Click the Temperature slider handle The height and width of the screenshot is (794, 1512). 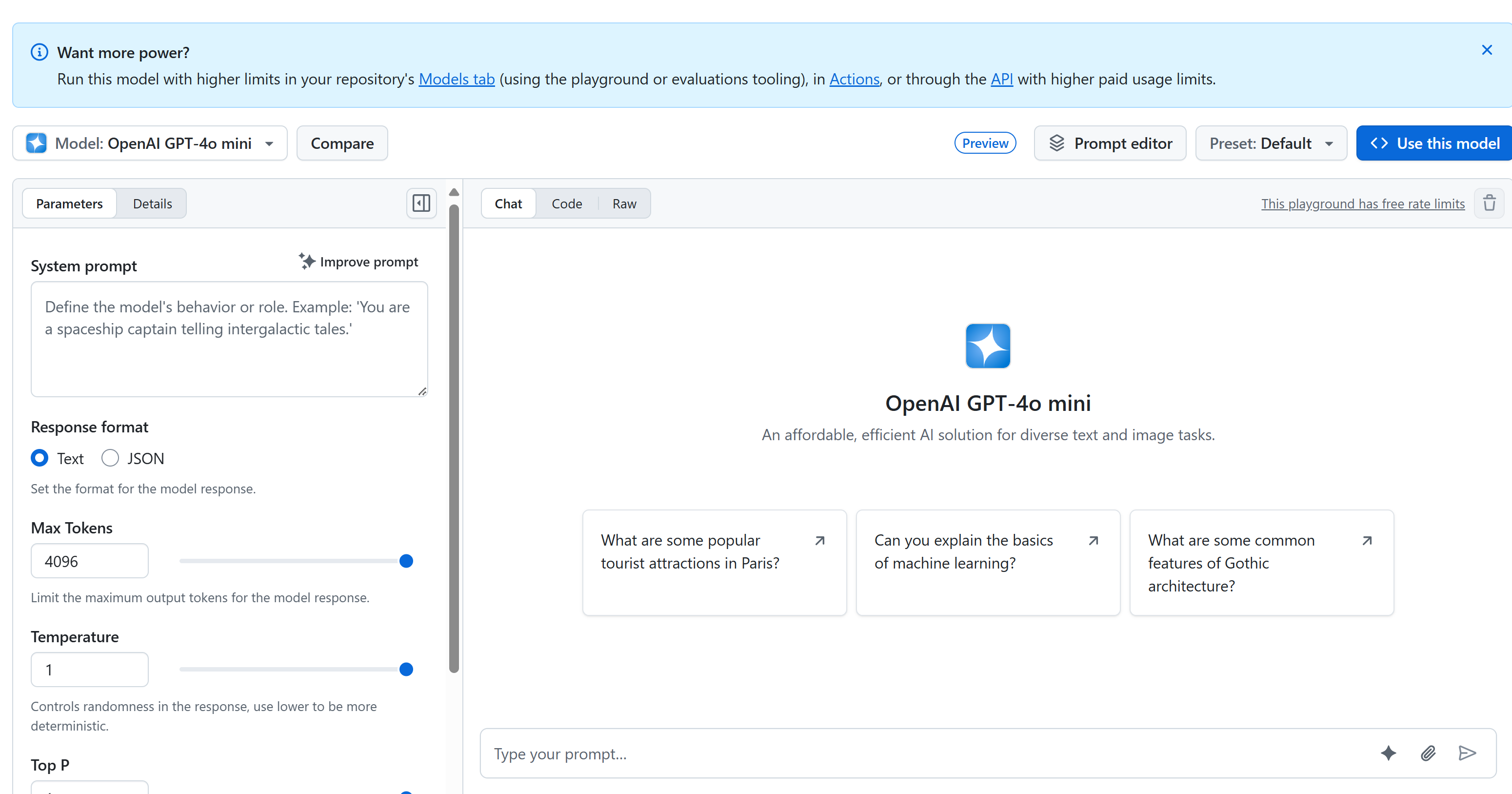[406, 669]
